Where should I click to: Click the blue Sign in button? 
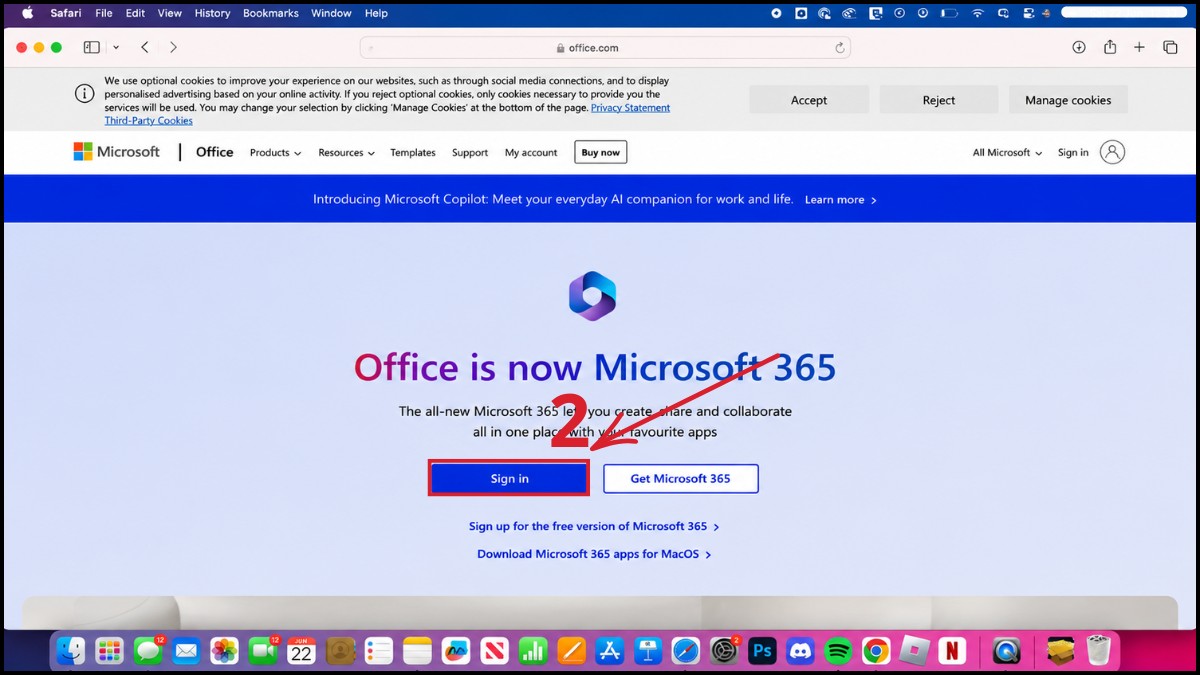(509, 479)
